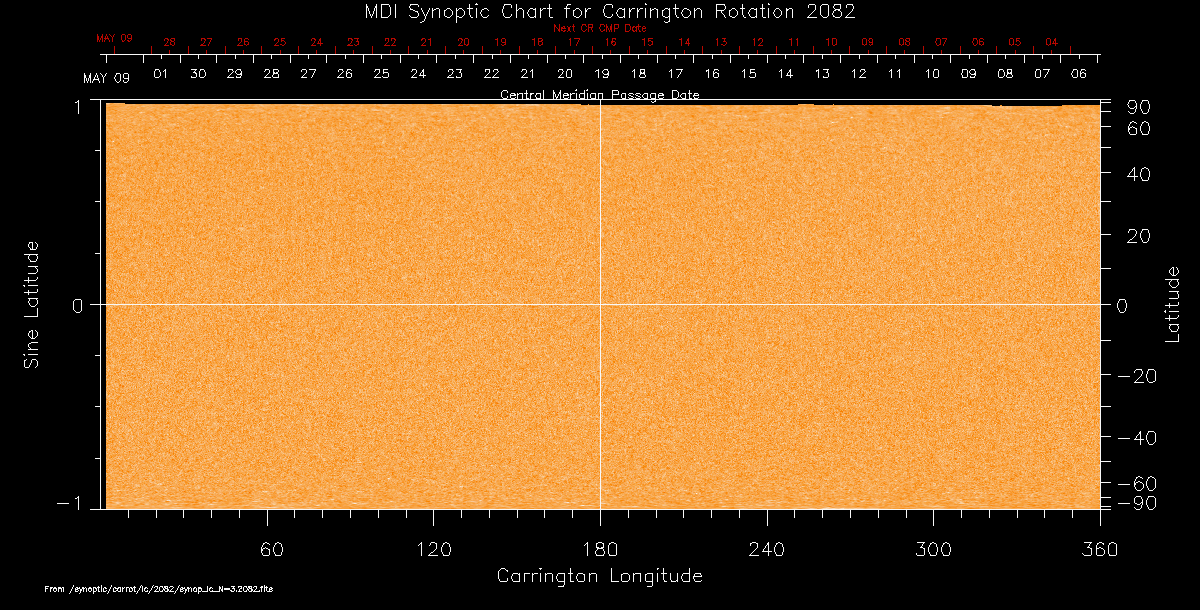This screenshot has height=610, width=1200.
Task: Click the intersection of equator and 180 meridian
Action: [600, 304]
